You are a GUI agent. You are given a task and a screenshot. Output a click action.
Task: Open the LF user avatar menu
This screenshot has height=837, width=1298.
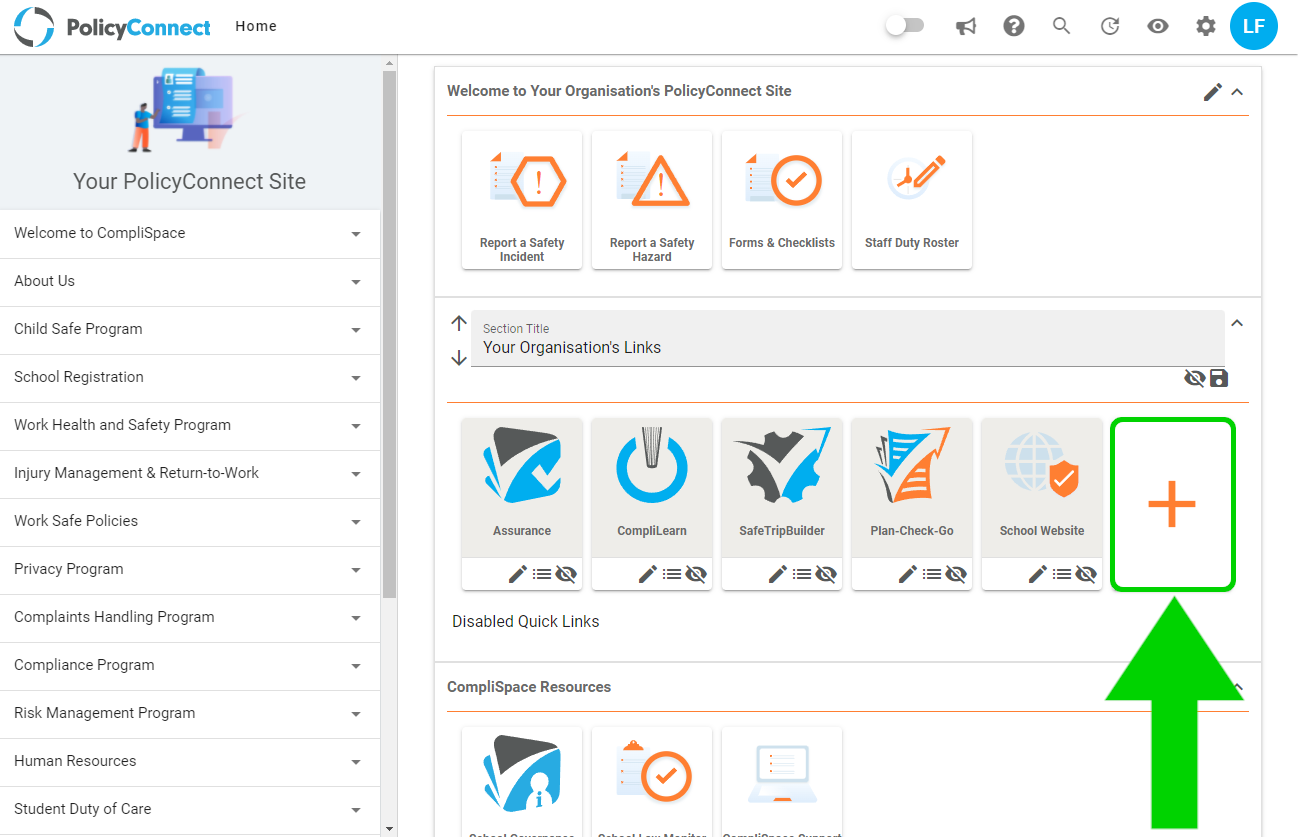tap(1254, 27)
